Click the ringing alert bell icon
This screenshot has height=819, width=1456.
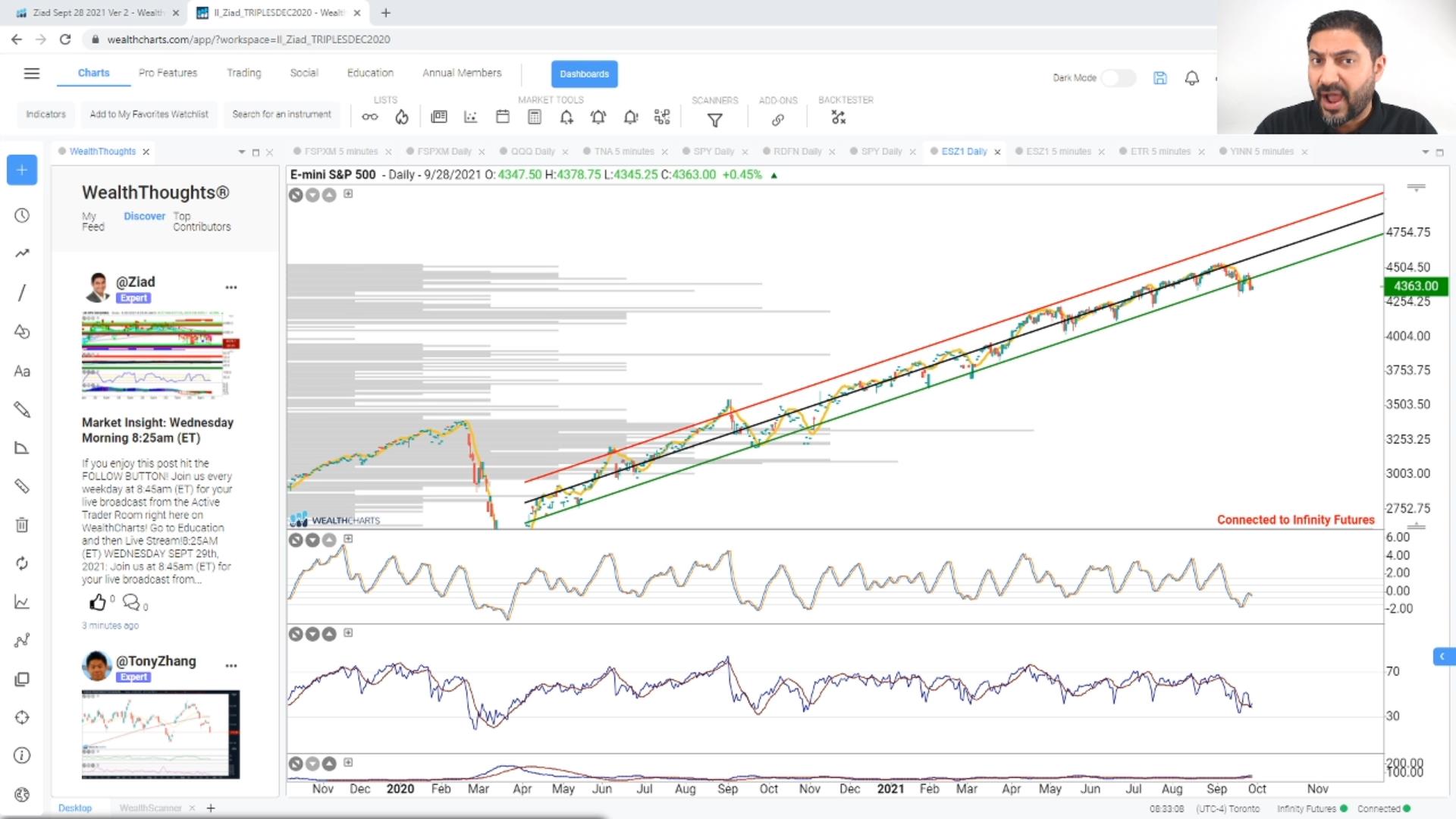[598, 117]
